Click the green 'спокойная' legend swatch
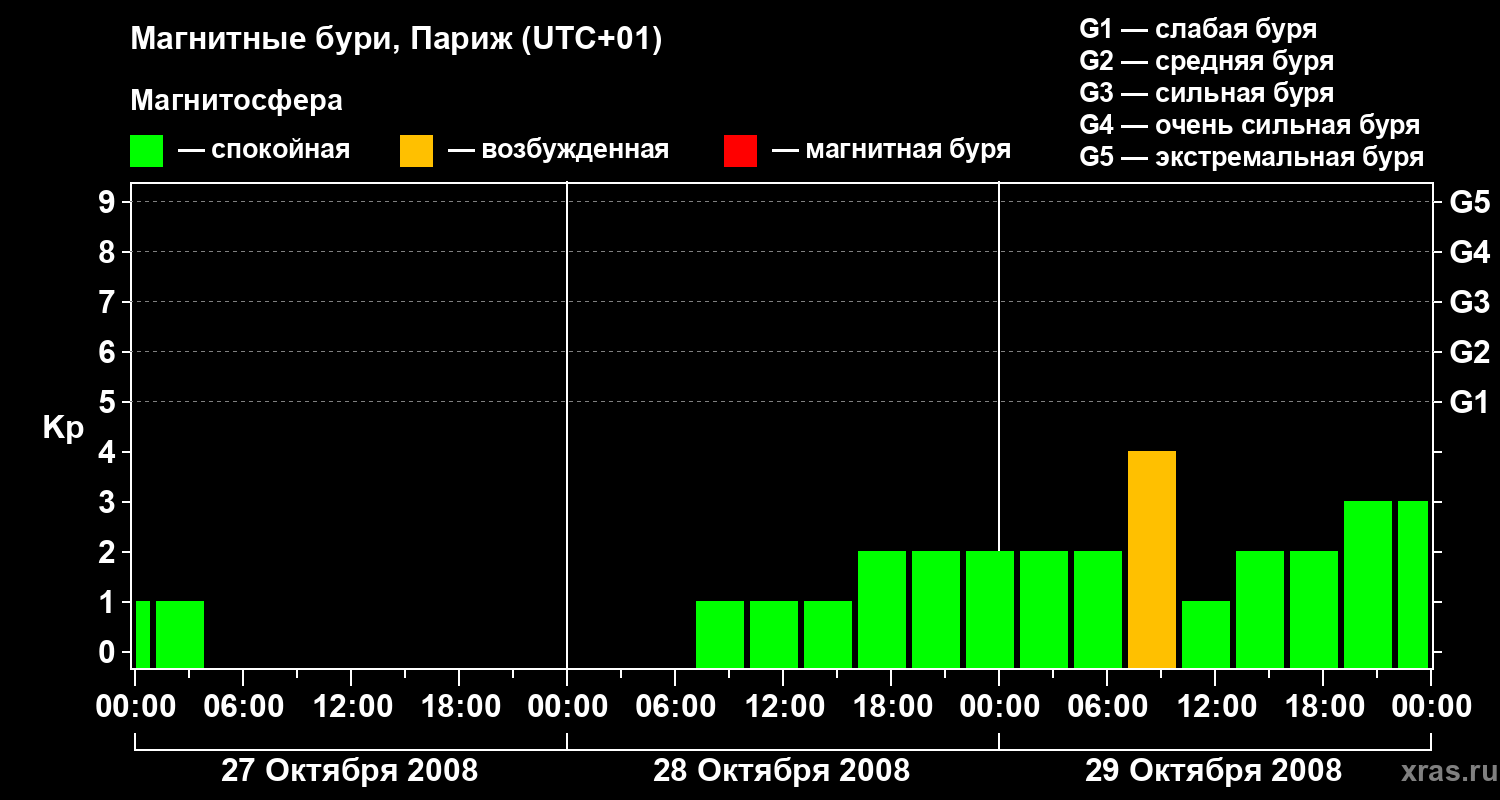The image size is (1500, 800). pyautogui.click(x=146, y=151)
